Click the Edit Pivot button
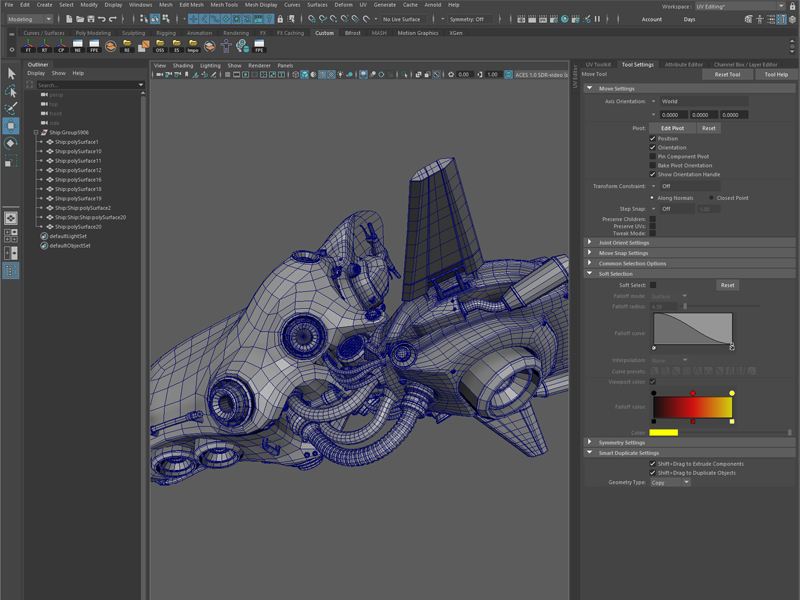The height and width of the screenshot is (600, 800). [x=672, y=128]
